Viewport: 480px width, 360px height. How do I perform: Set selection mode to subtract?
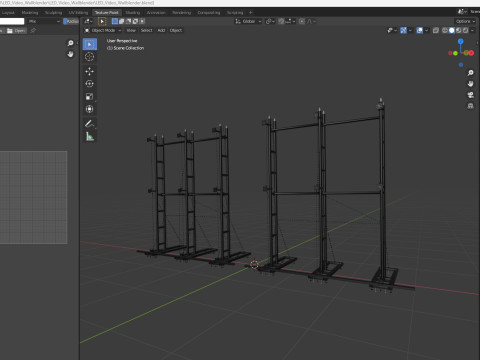click(128, 21)
